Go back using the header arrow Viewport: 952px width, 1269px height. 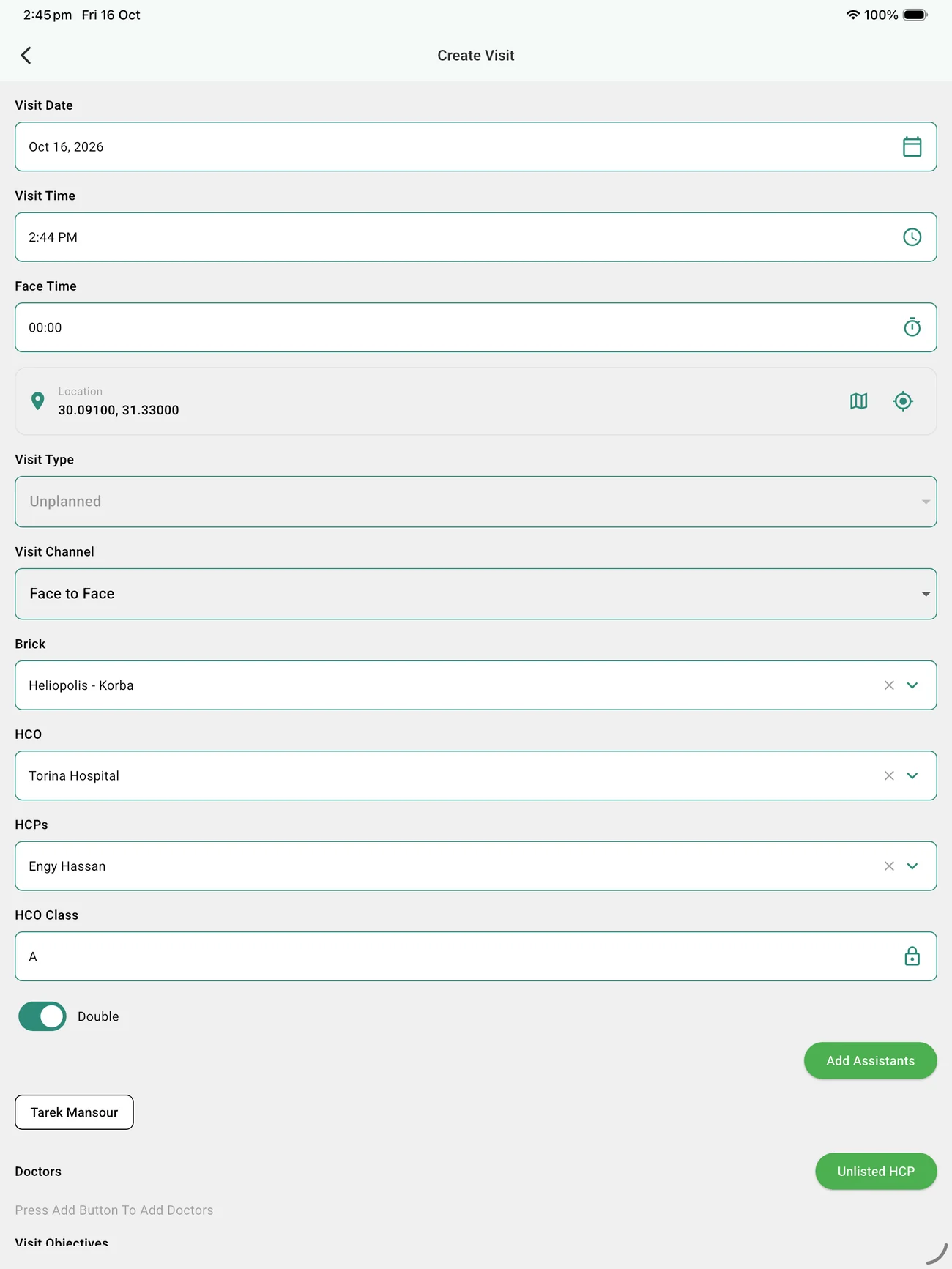click(x=26, y=56)
